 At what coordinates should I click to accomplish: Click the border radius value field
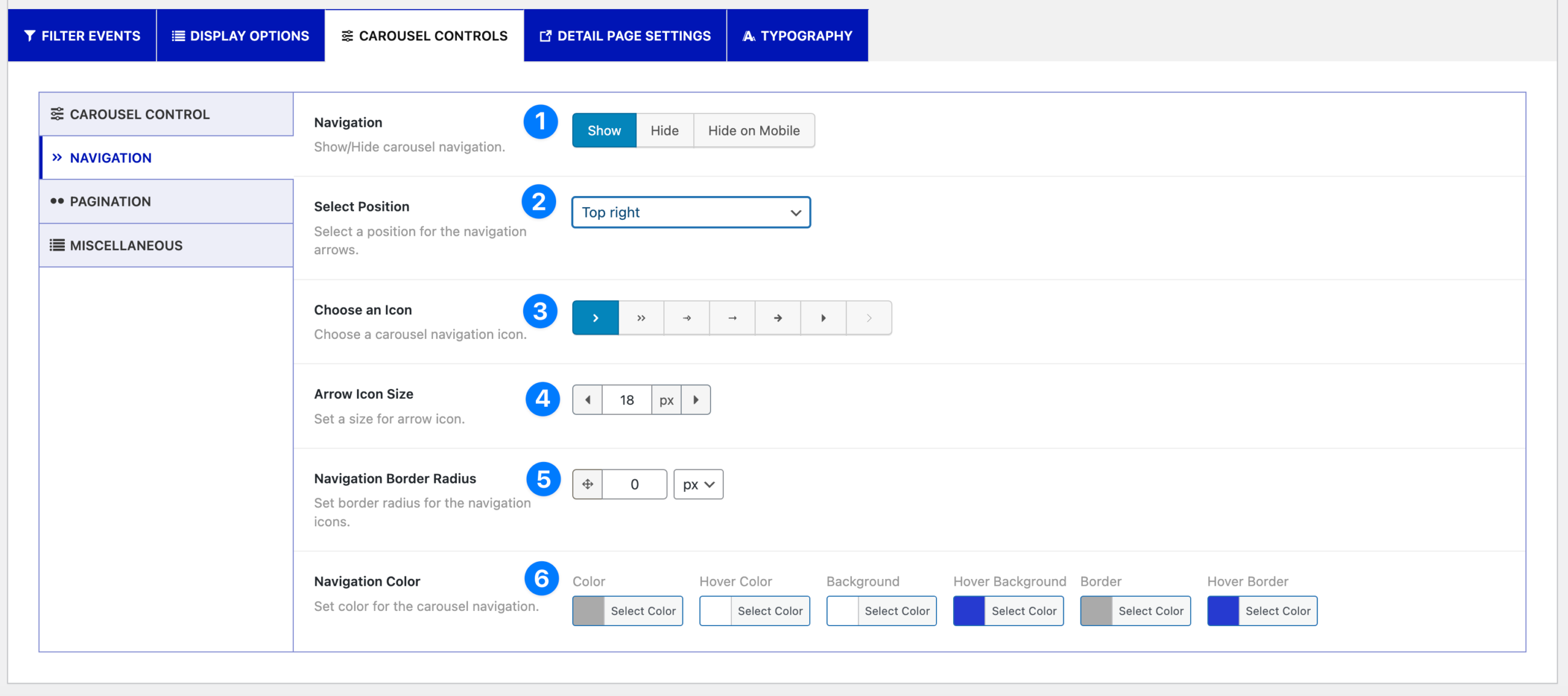[x=635, y=484]
